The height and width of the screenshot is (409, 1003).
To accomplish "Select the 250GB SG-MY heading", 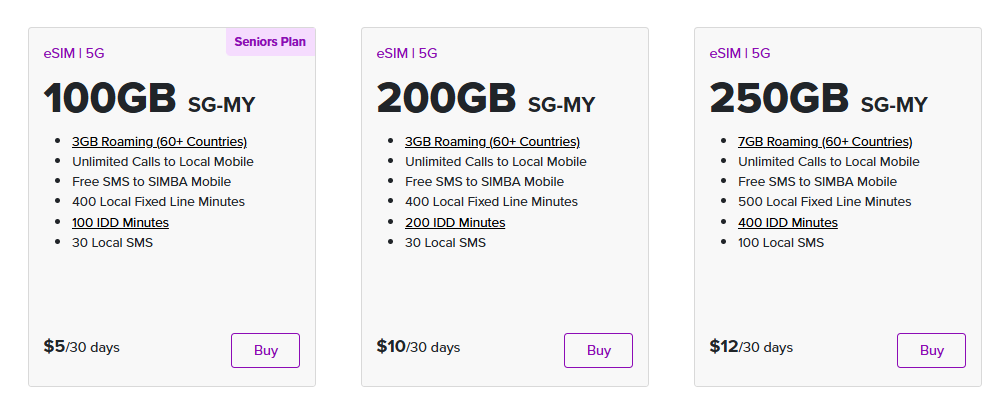I will click(819, 99).
